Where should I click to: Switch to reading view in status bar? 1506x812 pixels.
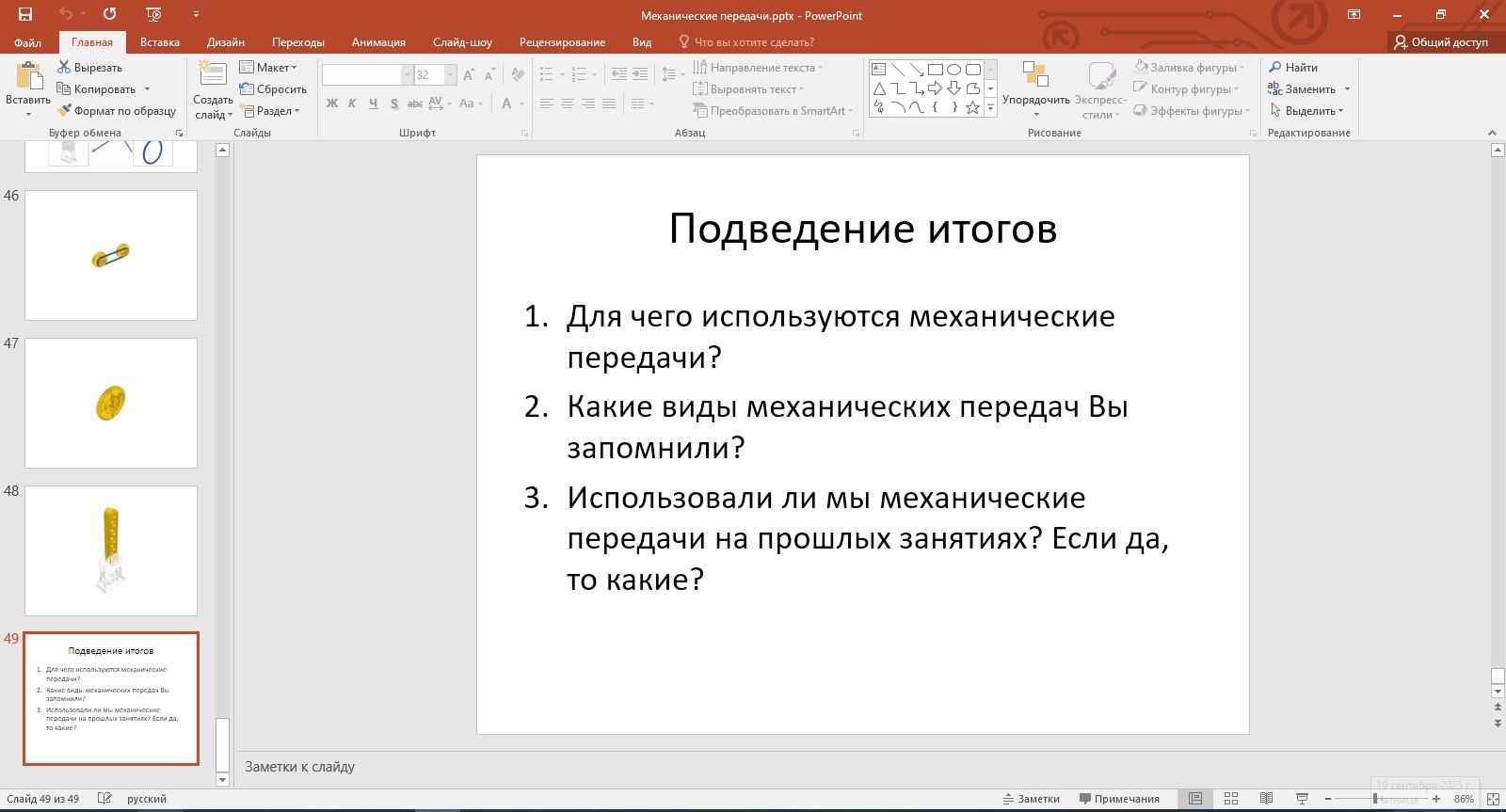click(1266, 799)
